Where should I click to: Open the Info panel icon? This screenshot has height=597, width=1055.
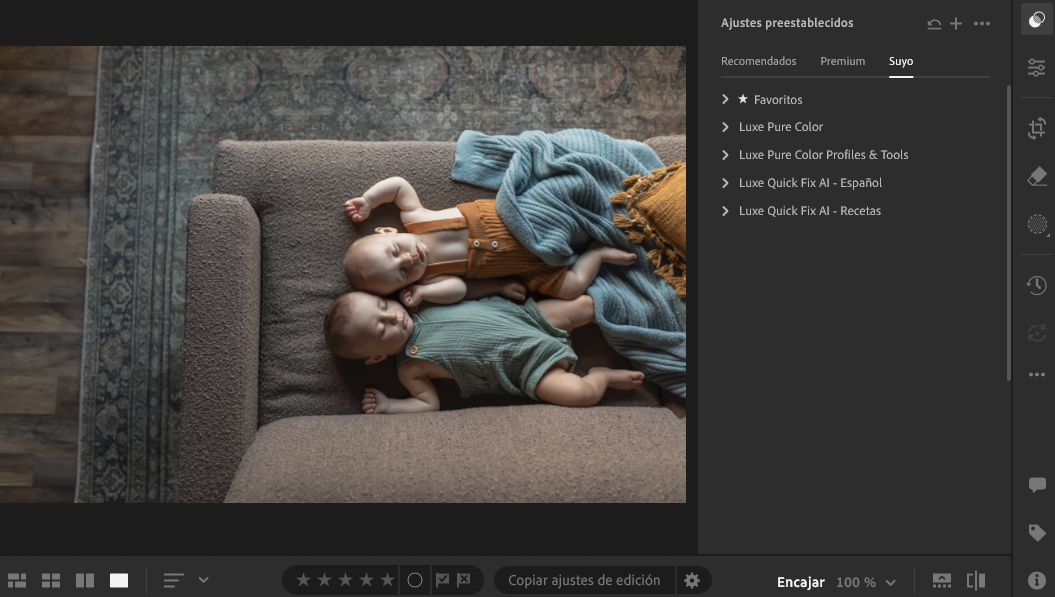(1037, 580)
